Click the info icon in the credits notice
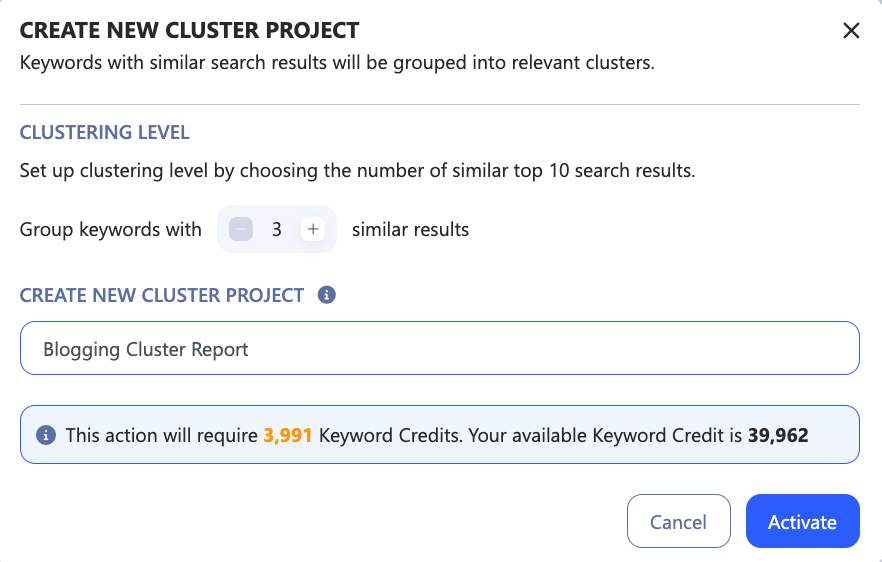The height and width of the screenshot is (562, 882). (46, 435)
